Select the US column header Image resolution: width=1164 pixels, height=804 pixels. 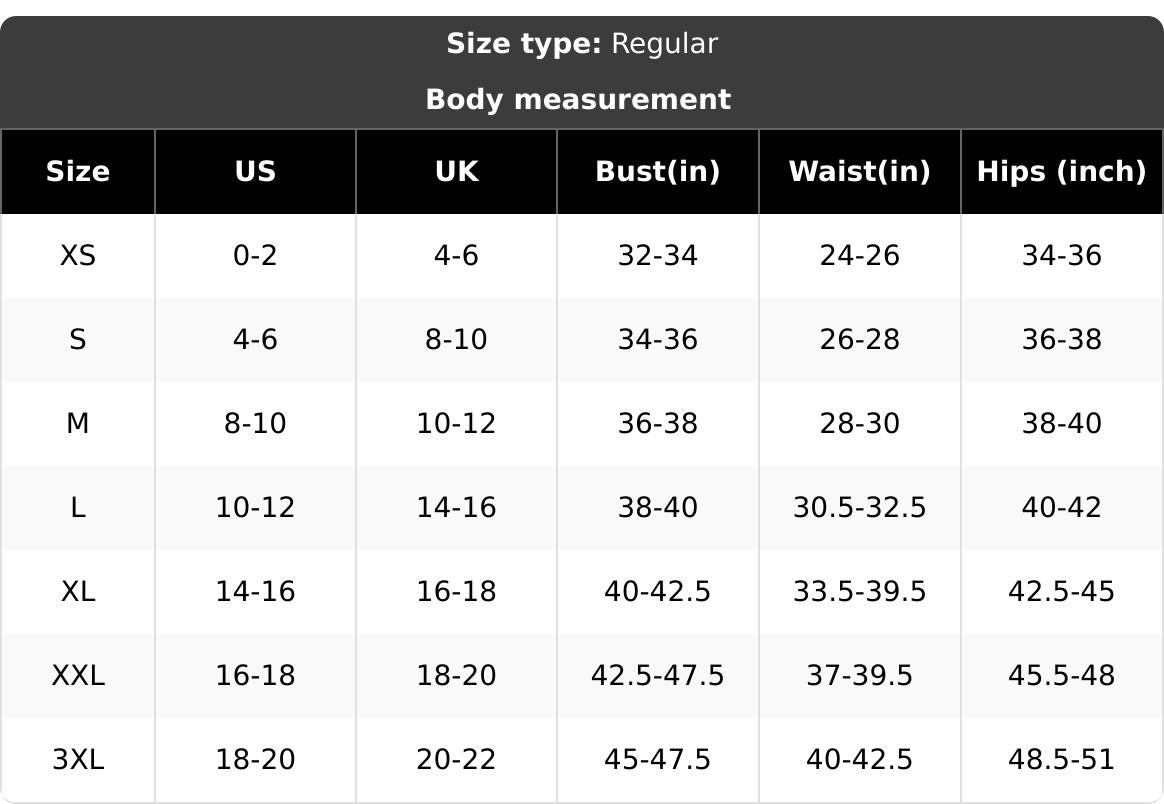click(255, 171)
